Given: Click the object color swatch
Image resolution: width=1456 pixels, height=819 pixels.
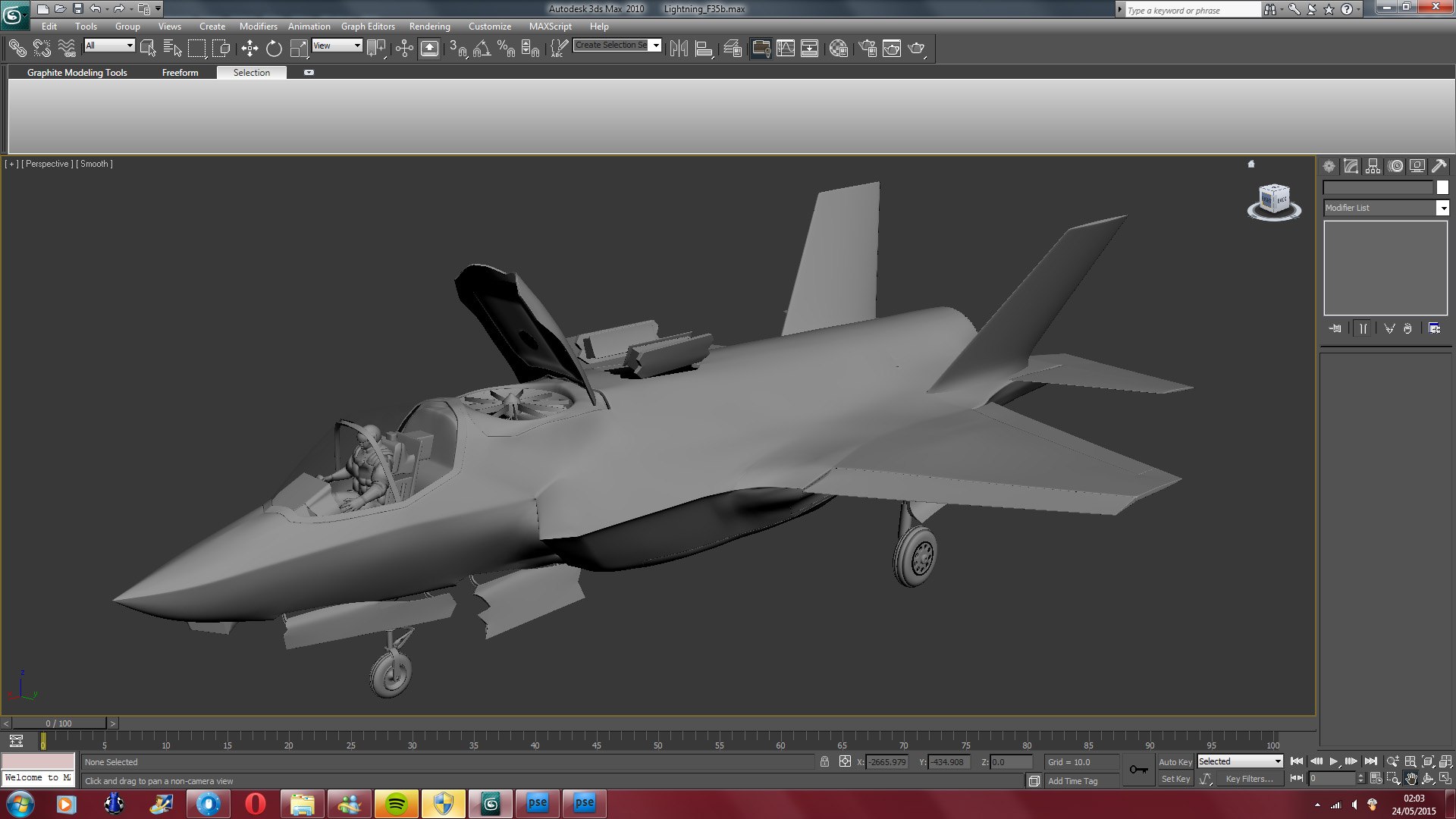Looking at the screenshot, I should [1442, 187].
